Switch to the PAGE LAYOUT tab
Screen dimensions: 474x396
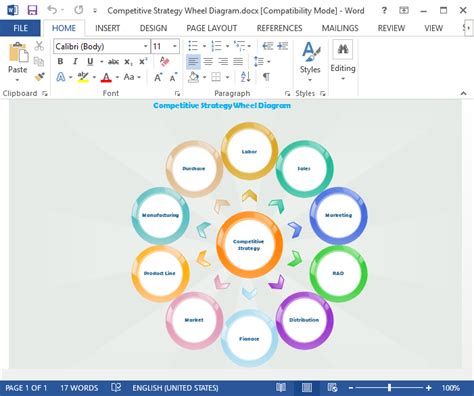(x=212, y=28)
